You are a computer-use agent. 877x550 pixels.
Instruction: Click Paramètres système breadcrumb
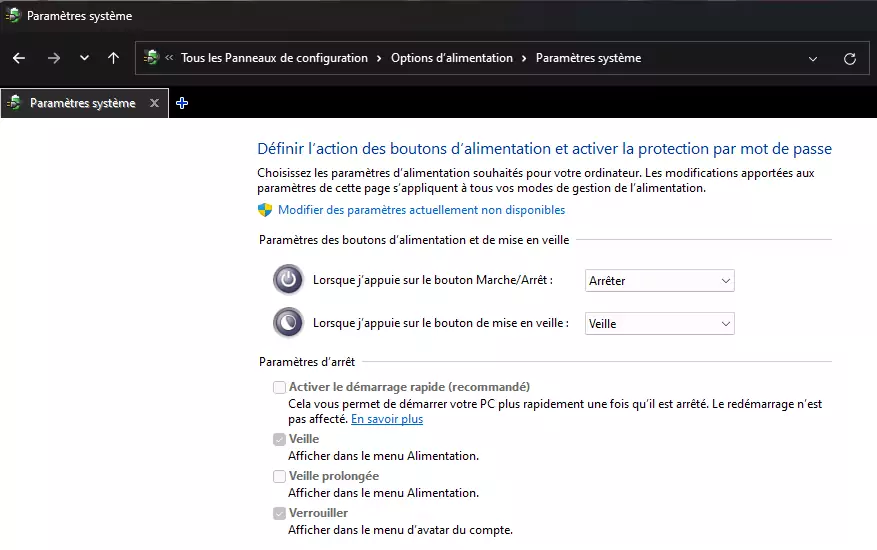pyautogui.click(x=588, y=58)
